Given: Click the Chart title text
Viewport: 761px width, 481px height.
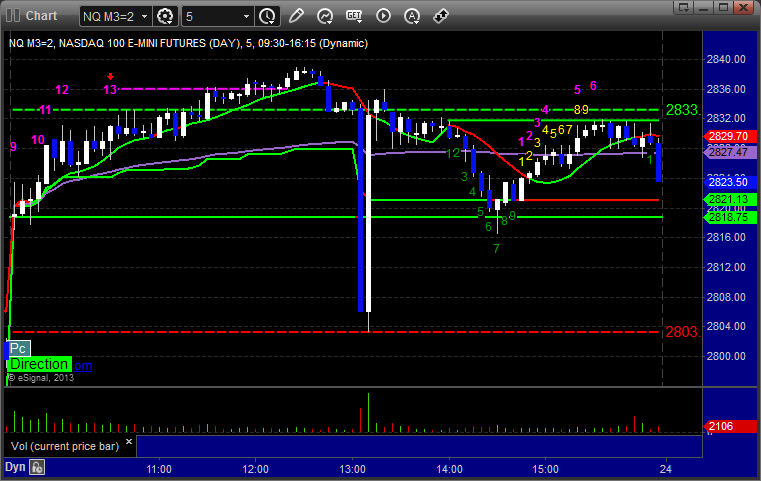Looking at the screenshot, I should click(41, 16).
